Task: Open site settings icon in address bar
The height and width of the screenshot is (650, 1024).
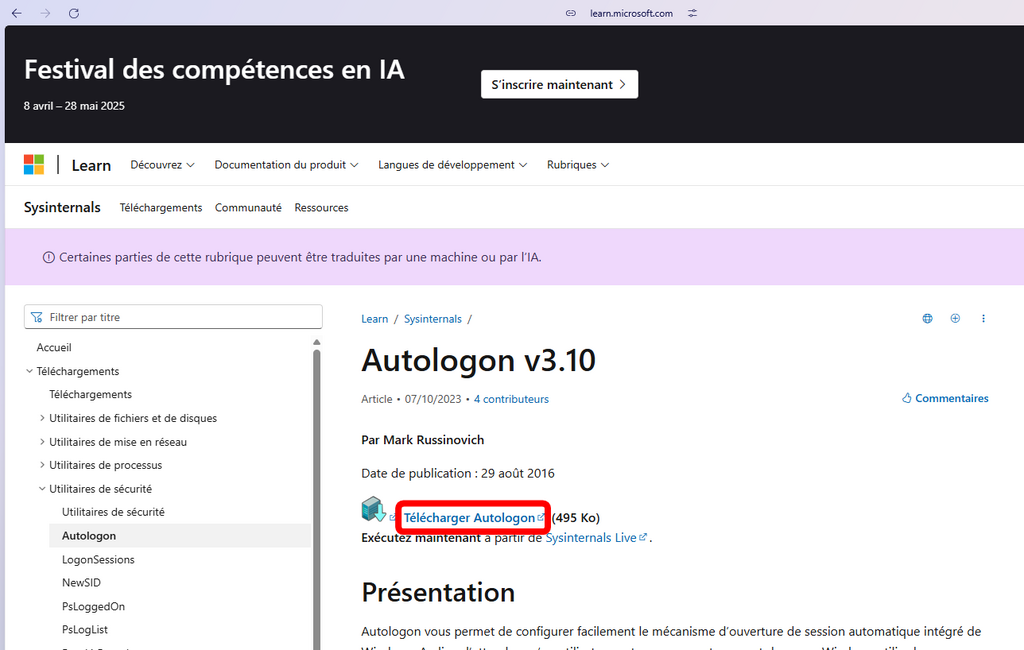Action: pyautogui.click(x=692, y=13)
